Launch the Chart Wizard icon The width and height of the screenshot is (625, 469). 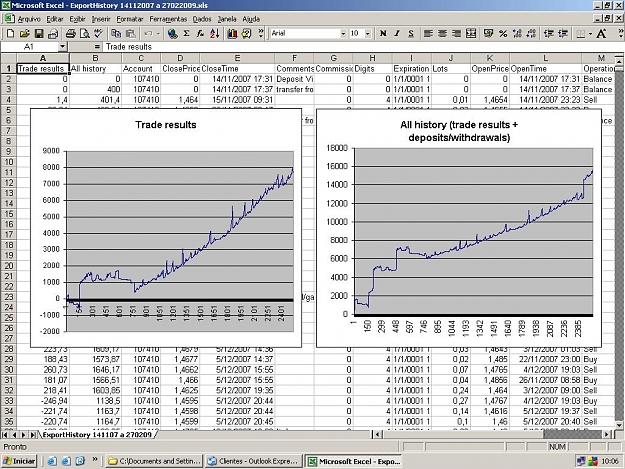[232, 33]
